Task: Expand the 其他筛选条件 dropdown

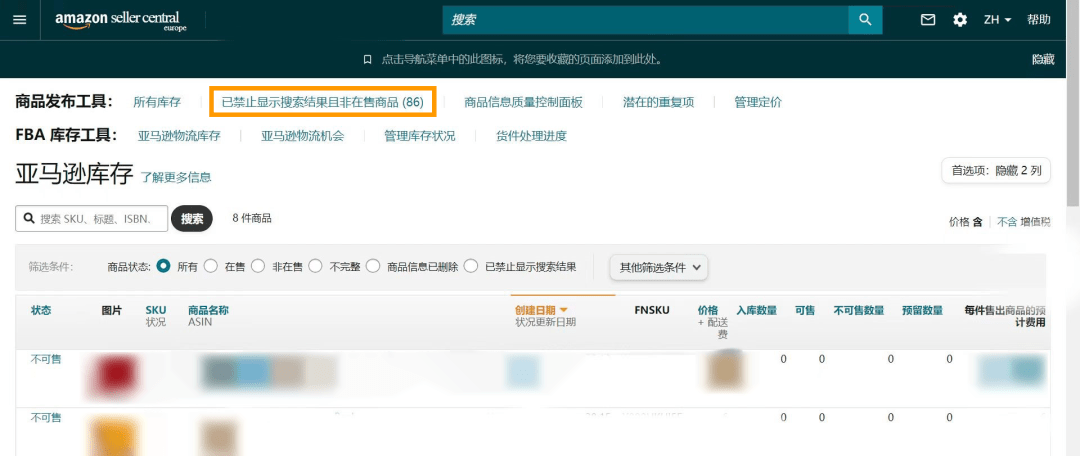Action: point(659,267)
